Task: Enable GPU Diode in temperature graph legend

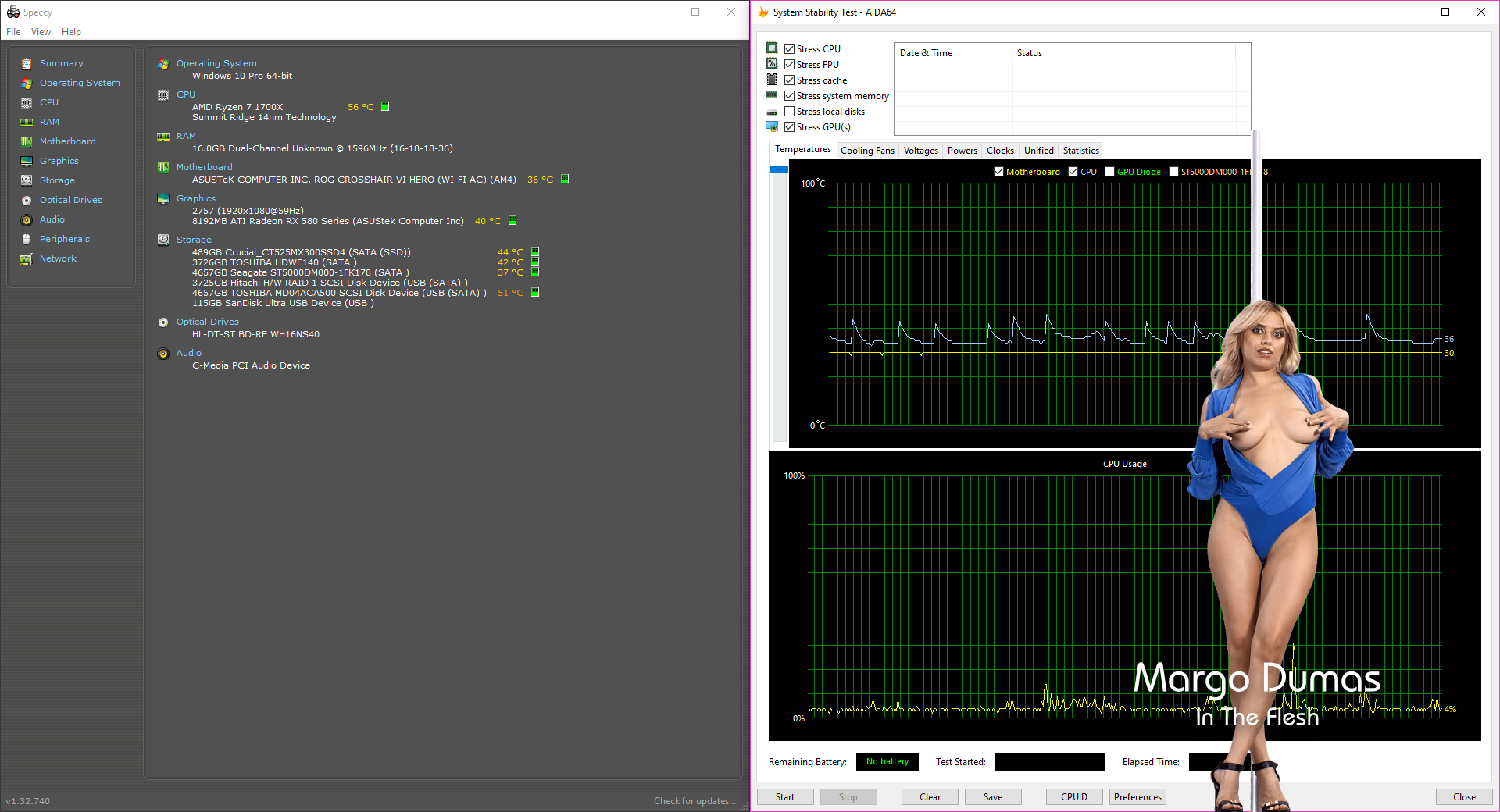Action: 1109,172
